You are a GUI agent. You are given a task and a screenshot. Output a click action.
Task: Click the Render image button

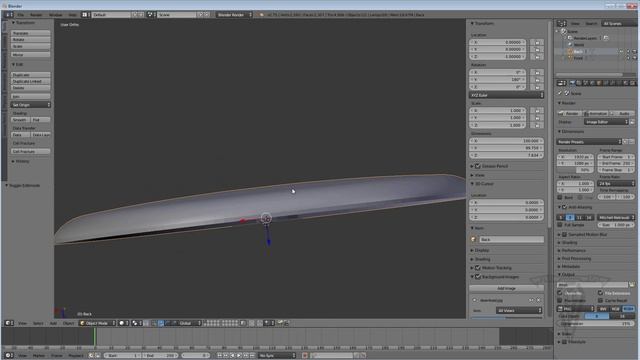pyautogui.click(x=570, y=113)
